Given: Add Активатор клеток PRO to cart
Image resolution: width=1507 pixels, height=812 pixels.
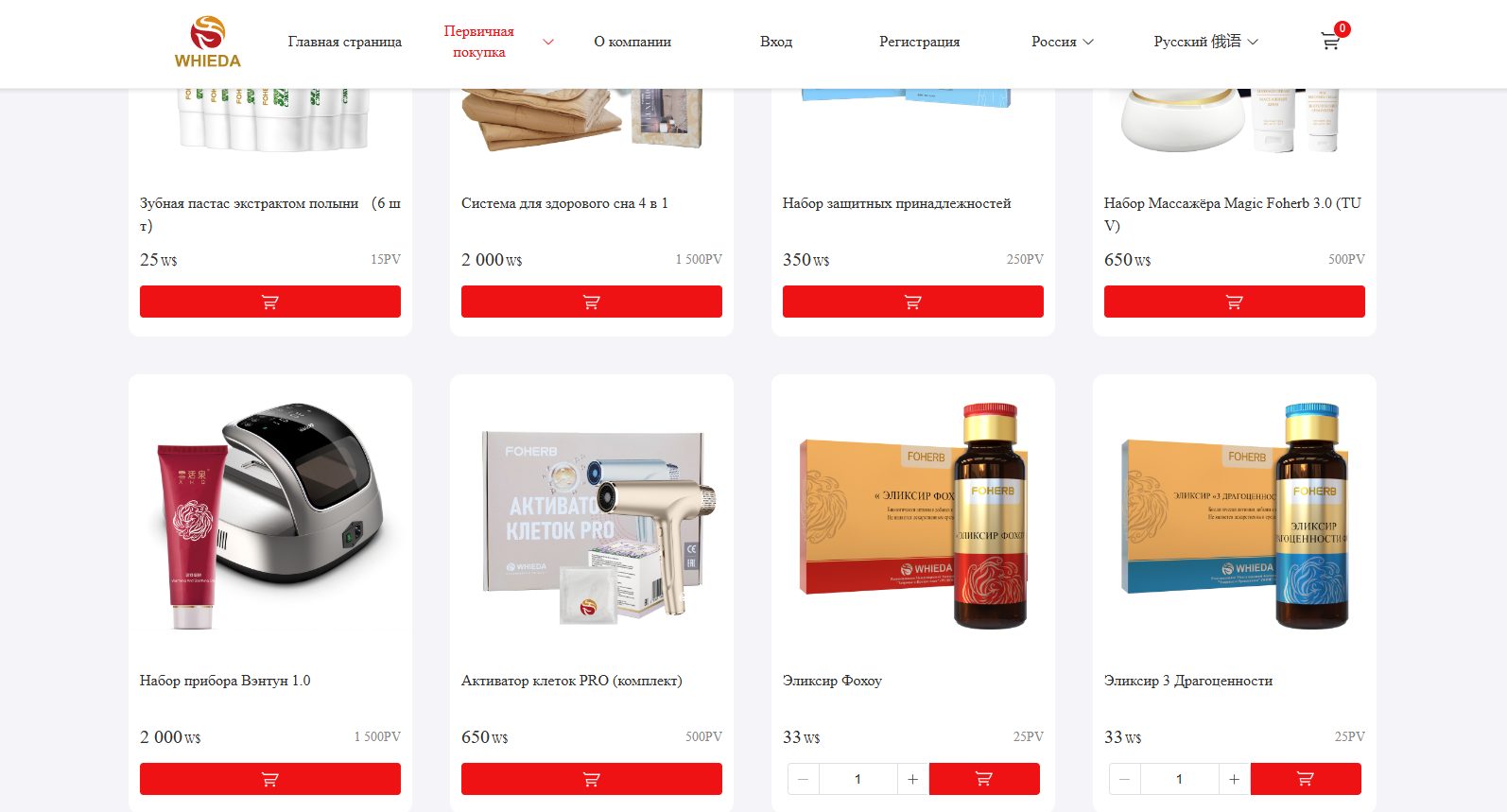Looking at the screenshot, I should [592, 779].
